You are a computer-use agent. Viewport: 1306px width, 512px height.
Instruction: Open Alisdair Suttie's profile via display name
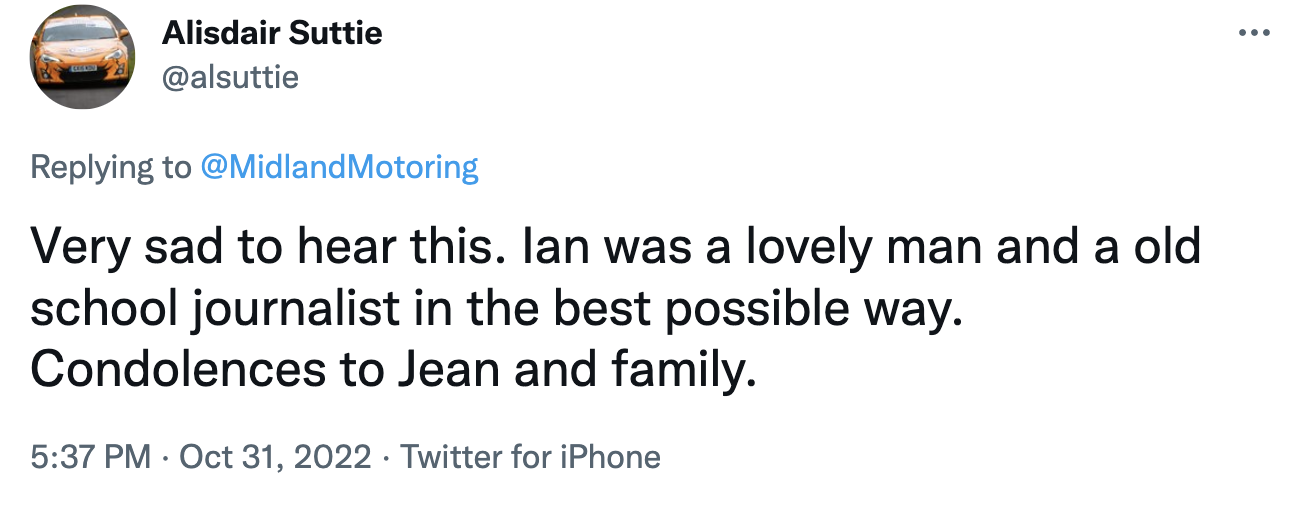(271, 34)
